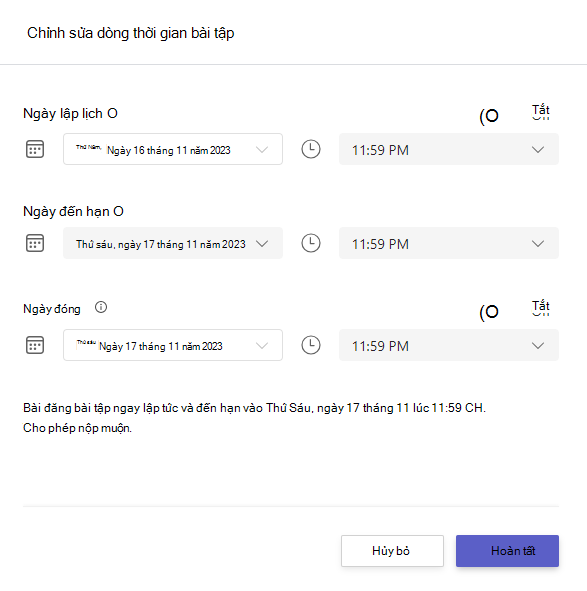Open the schedule date dropdown showing Ngày 16 tháng 11
The width and height of the screenshot is (587, 591).
click(x=173, y=149)
